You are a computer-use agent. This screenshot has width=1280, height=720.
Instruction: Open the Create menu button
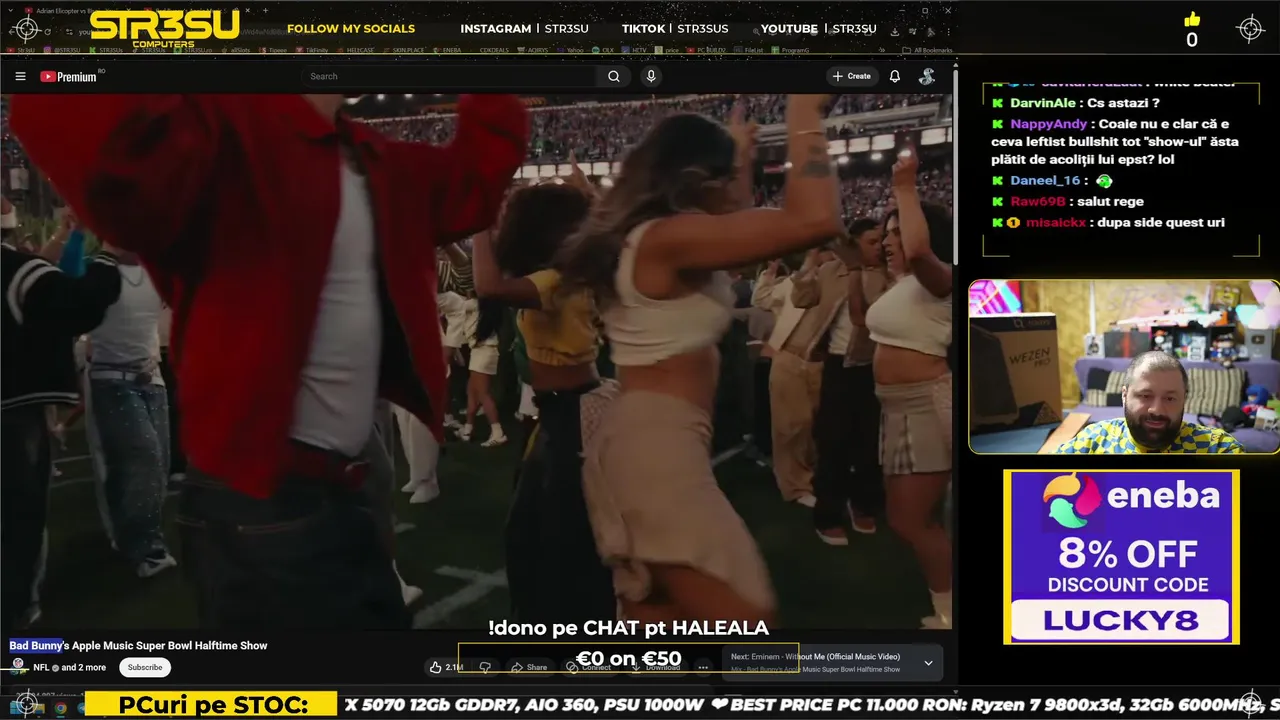[x=851, y=76]
